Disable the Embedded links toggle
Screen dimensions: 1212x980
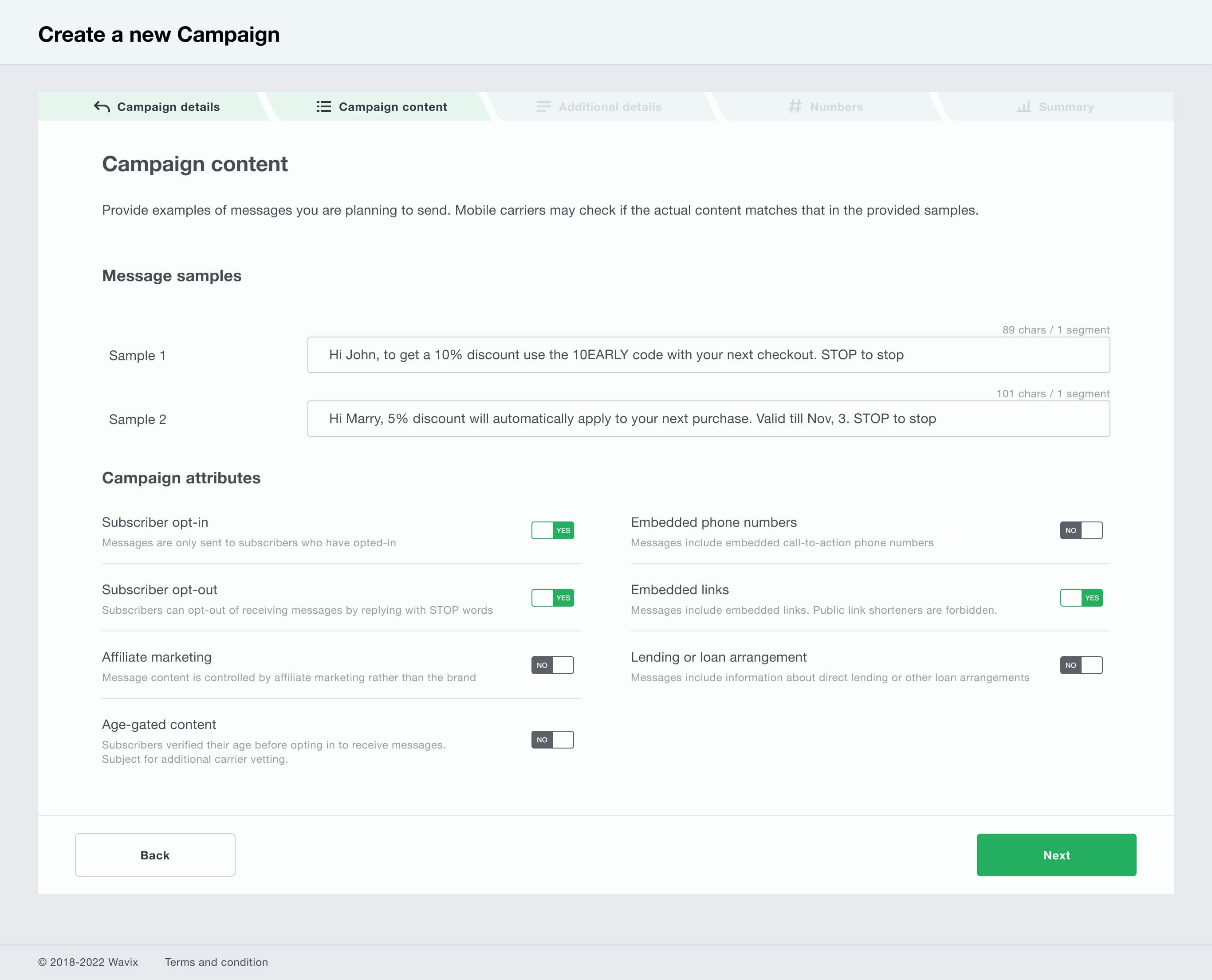(x=1081, y=598)
